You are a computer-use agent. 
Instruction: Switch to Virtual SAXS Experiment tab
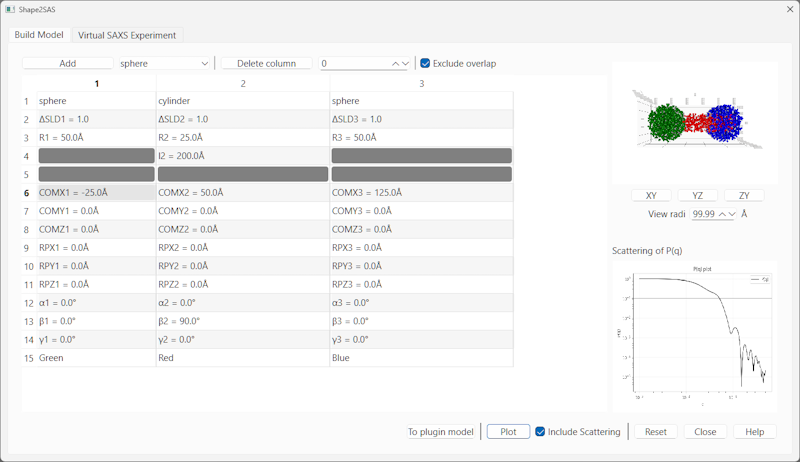pos(127,35)
